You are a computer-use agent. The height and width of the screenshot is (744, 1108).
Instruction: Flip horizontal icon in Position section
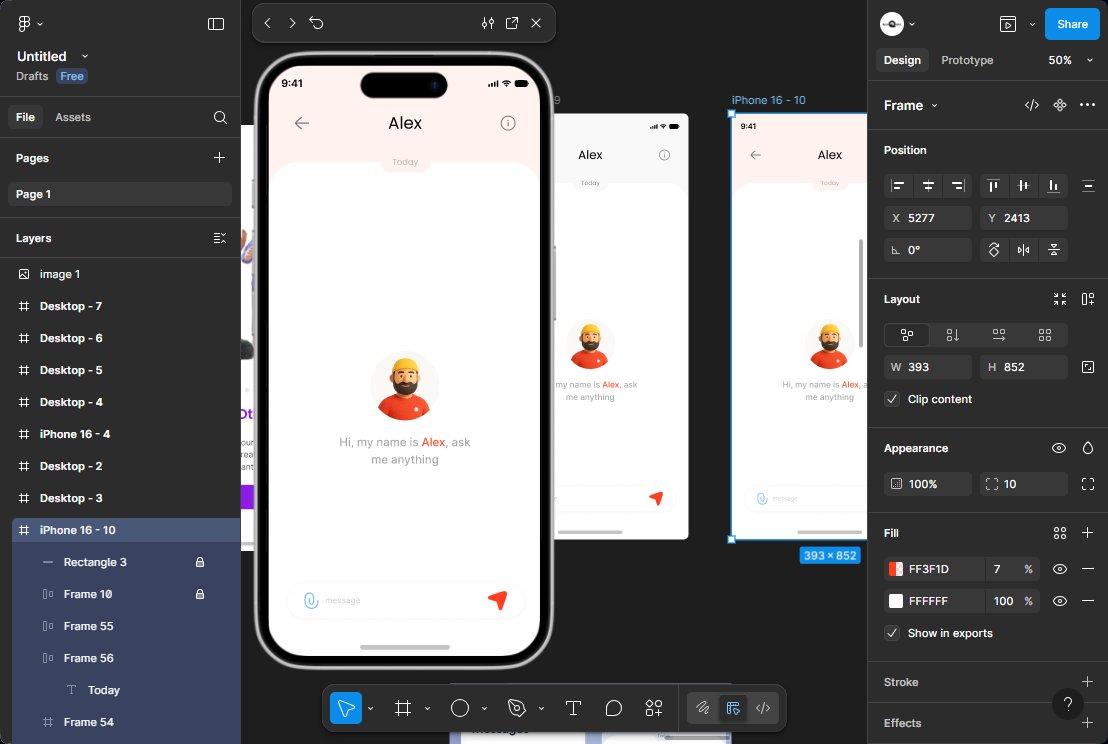tap(1023, 250)
